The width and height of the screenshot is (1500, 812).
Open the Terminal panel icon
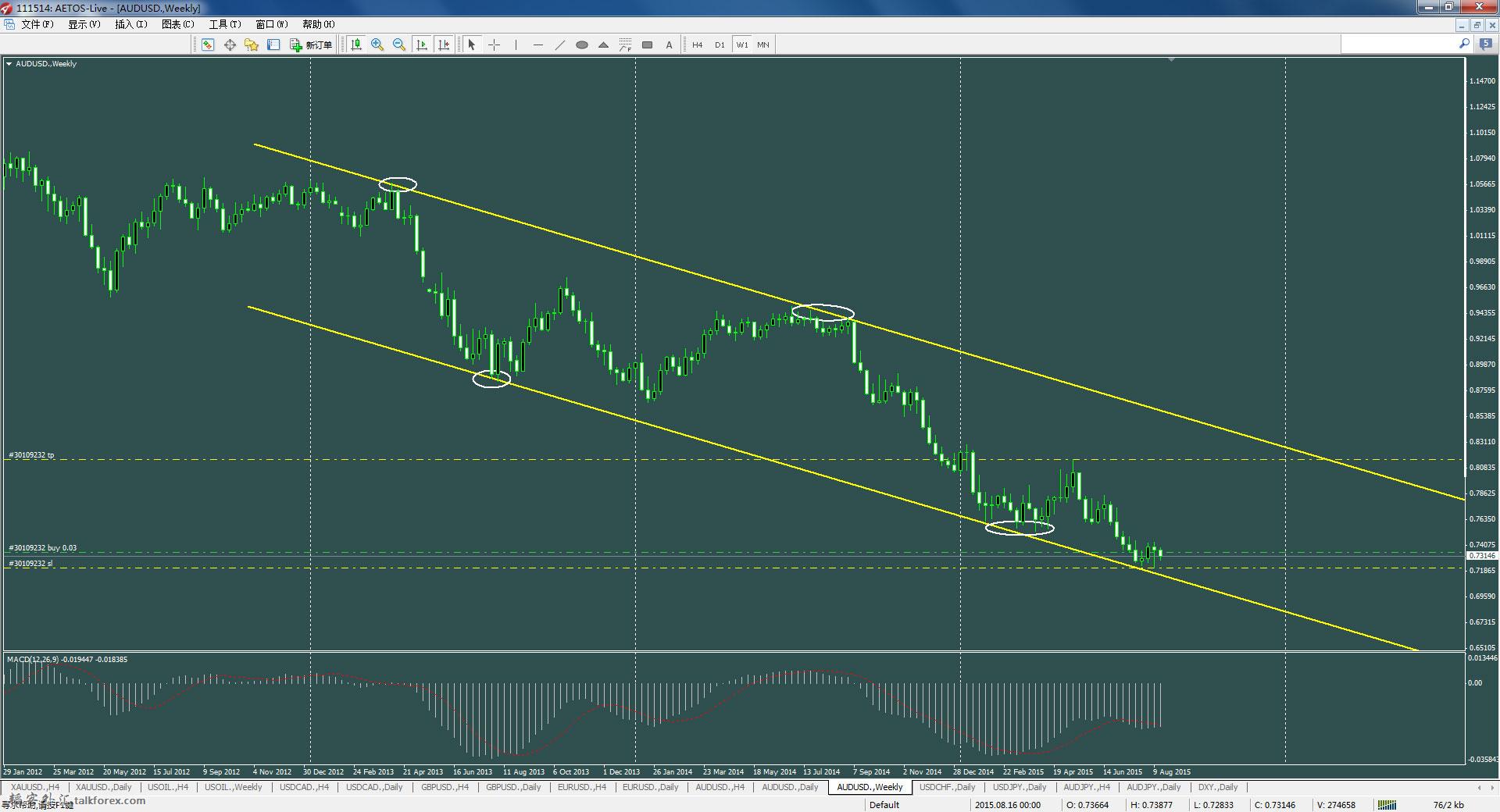point(273,45)
